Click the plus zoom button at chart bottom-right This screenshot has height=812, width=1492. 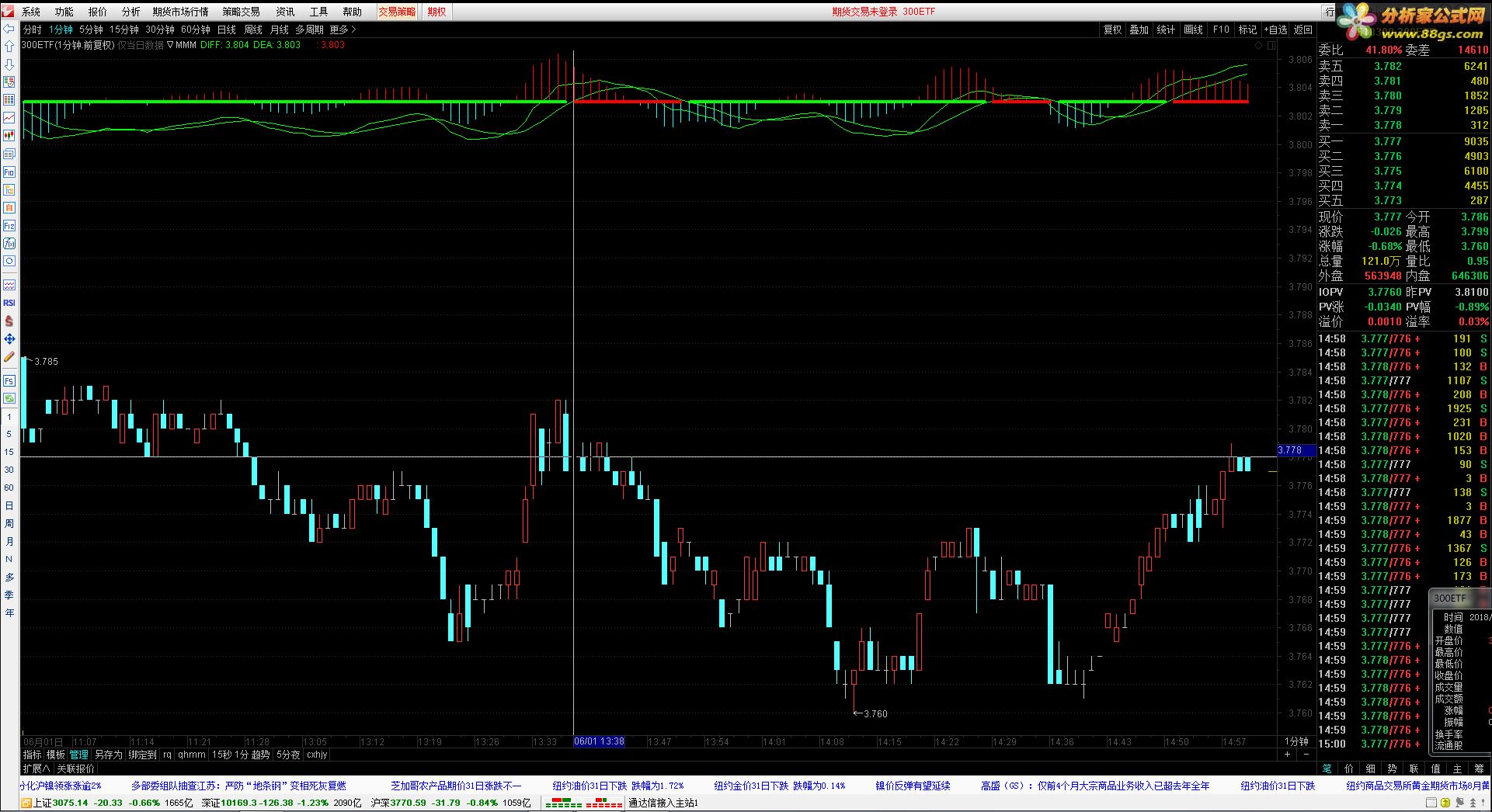1287,755
